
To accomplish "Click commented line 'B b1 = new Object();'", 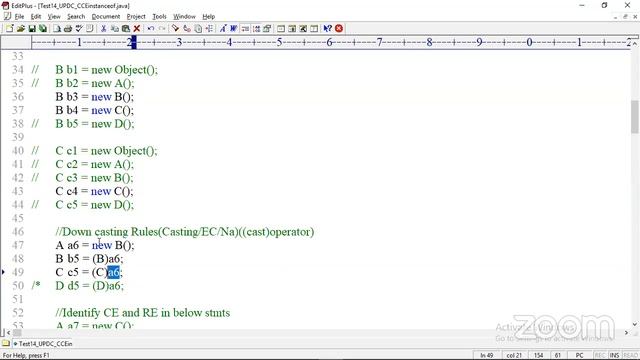I will (106, 70).
